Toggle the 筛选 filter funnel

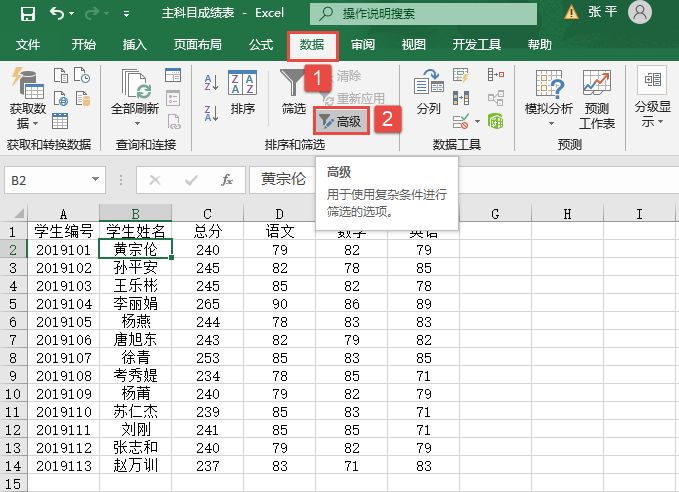pos(294,92)
